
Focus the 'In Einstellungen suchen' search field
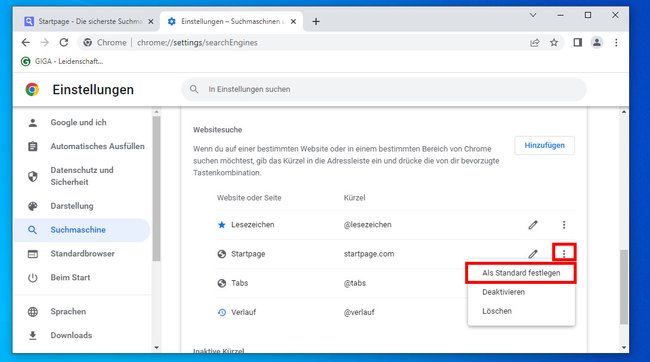(x=384, y=89)
